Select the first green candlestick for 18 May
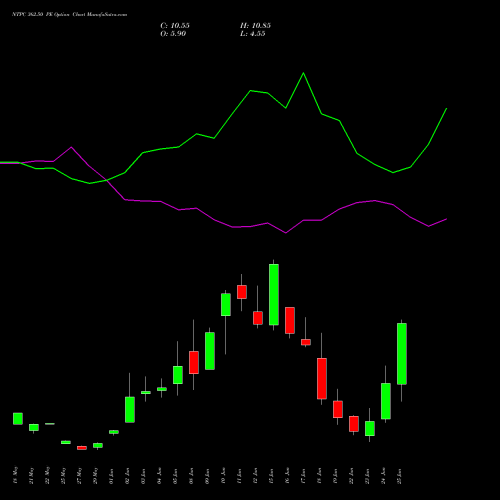The width and height of the screenshot is (500, 500). (18, 419)
